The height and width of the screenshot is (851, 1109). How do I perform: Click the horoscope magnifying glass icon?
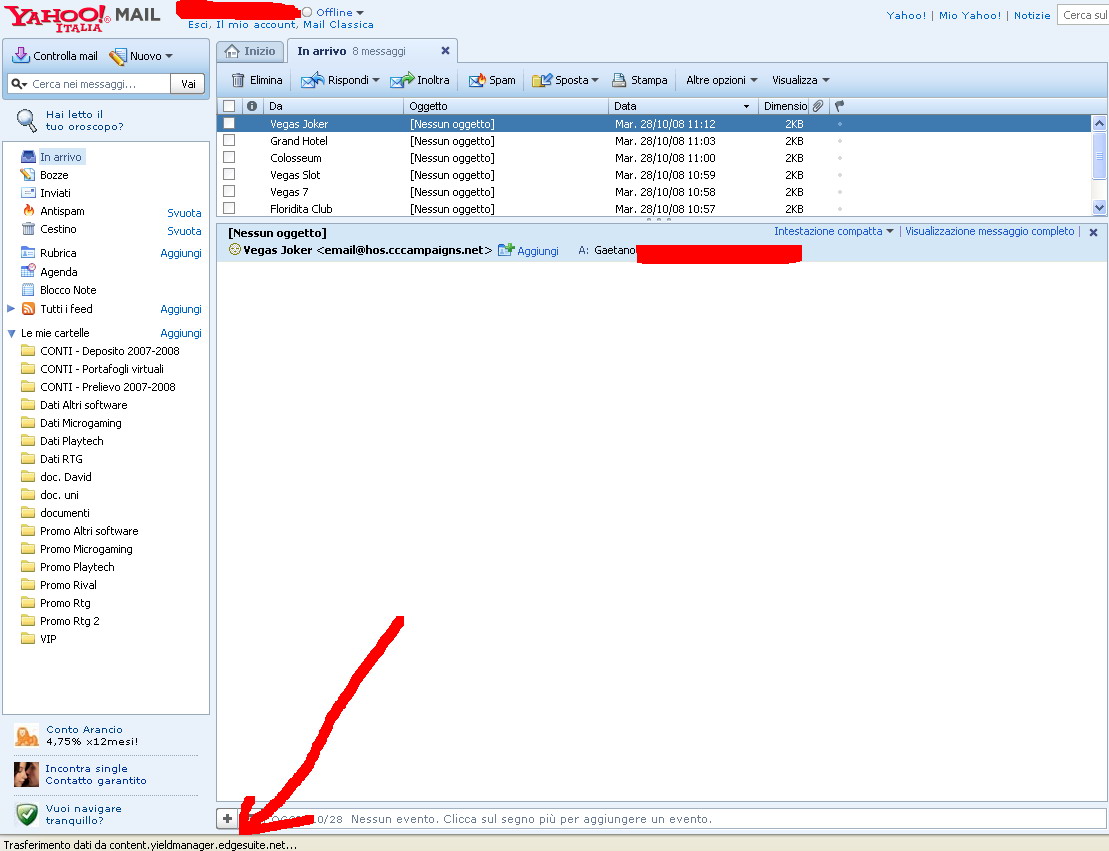(x=27, y=120)
